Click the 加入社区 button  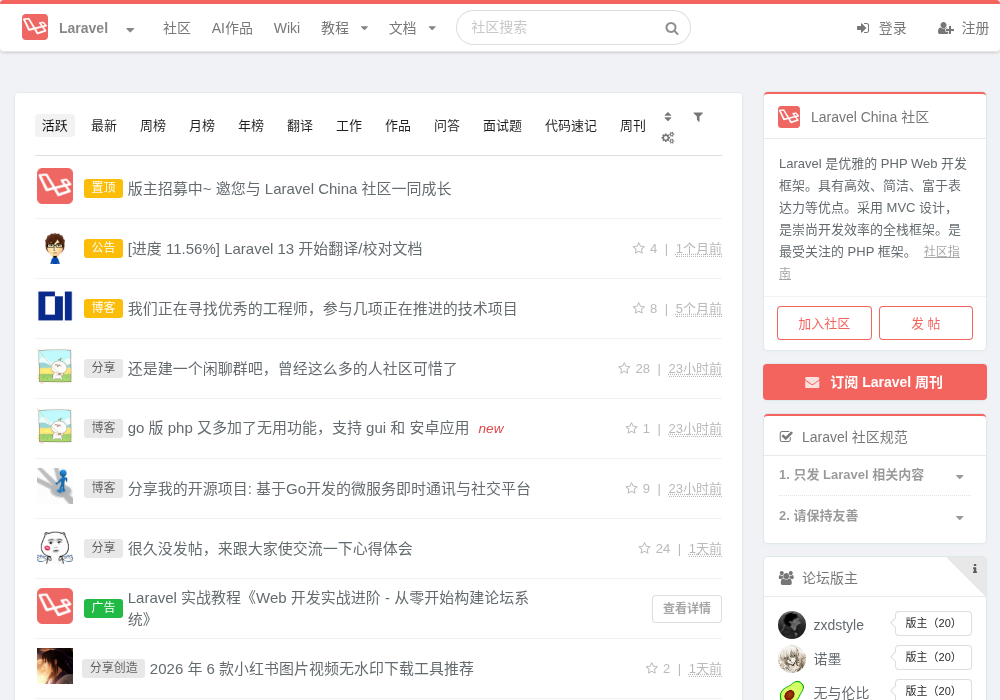(x=824, y=323)
